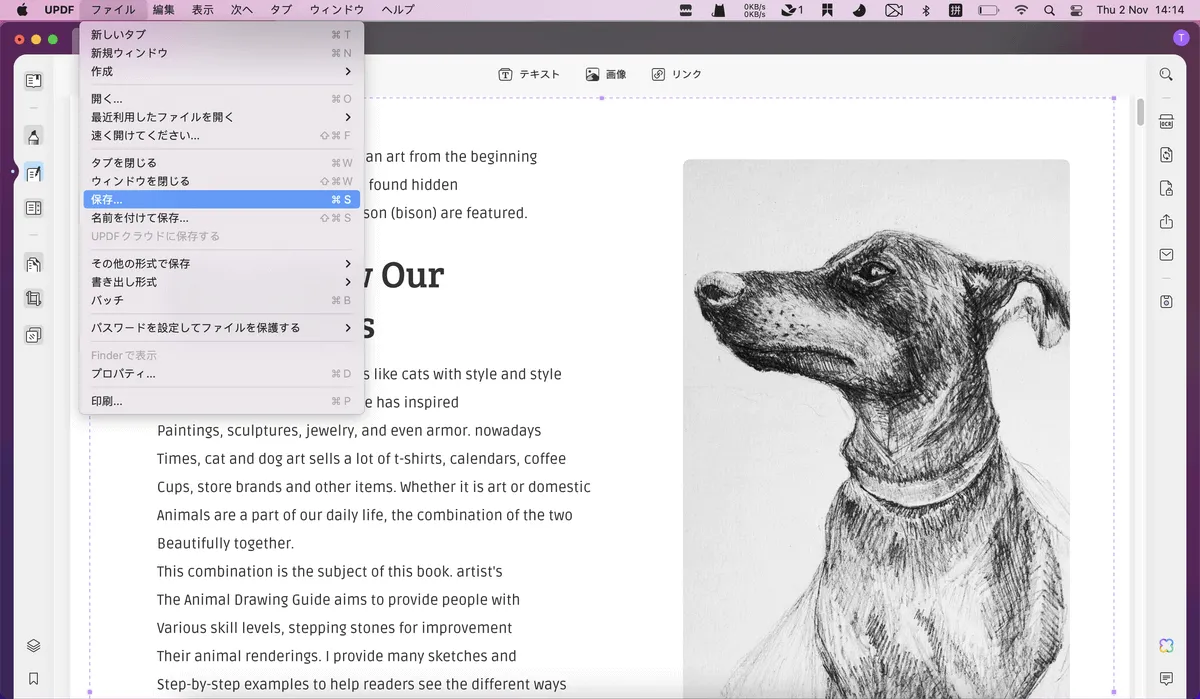Select the dog sketch image in the page
This screenshot has width=1200, height=699.
coord(876,429)
